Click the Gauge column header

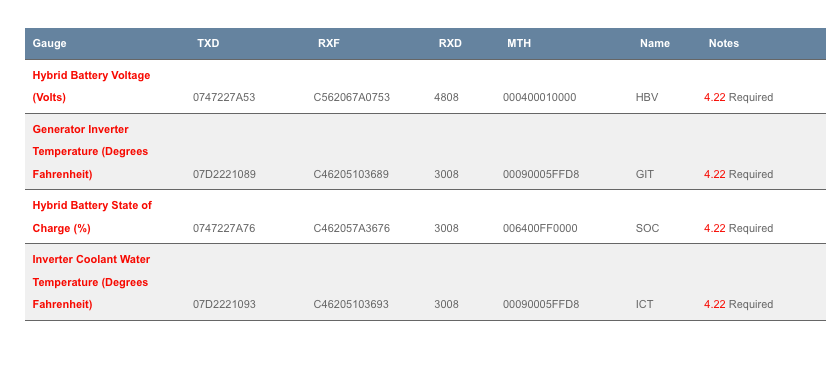click(x=49, y=43)
